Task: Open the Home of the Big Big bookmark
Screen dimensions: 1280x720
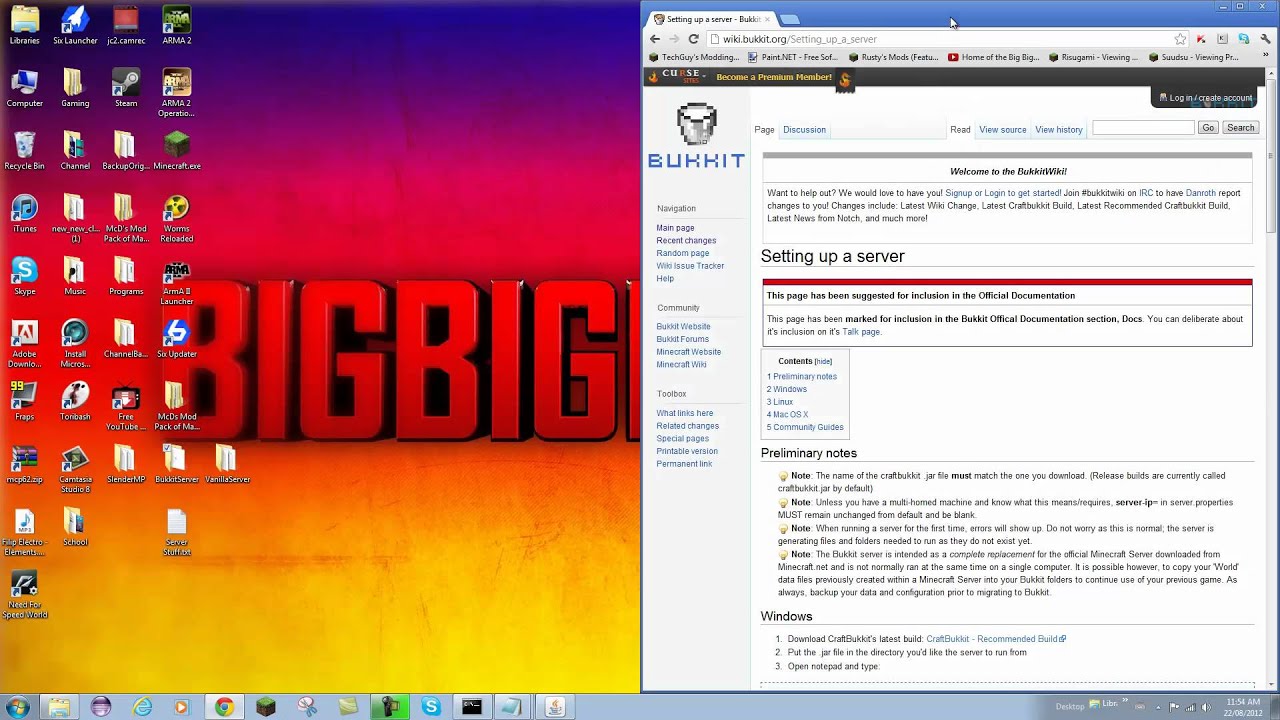Action: [994, 57]
